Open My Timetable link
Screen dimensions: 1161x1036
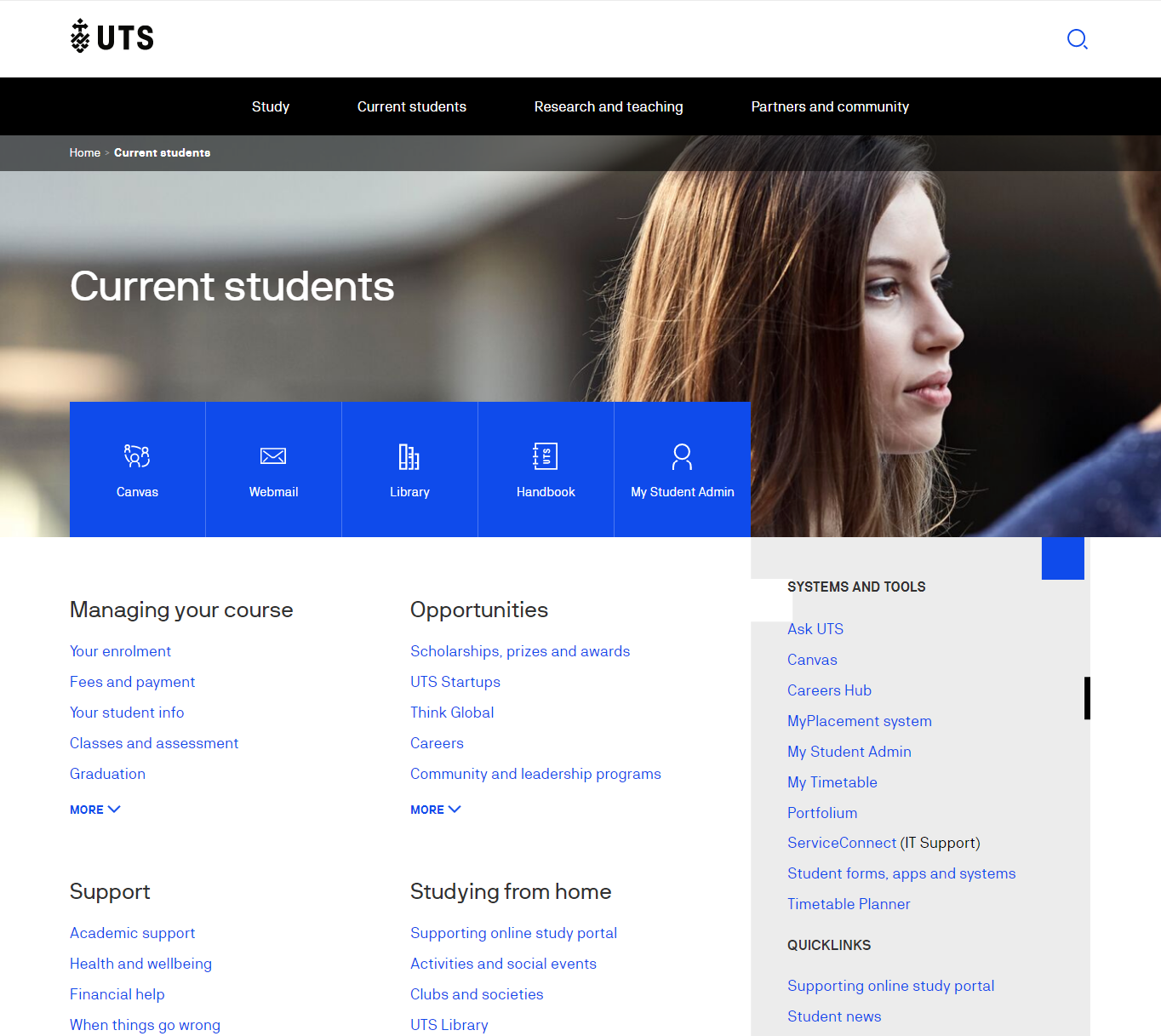point(832,782)
